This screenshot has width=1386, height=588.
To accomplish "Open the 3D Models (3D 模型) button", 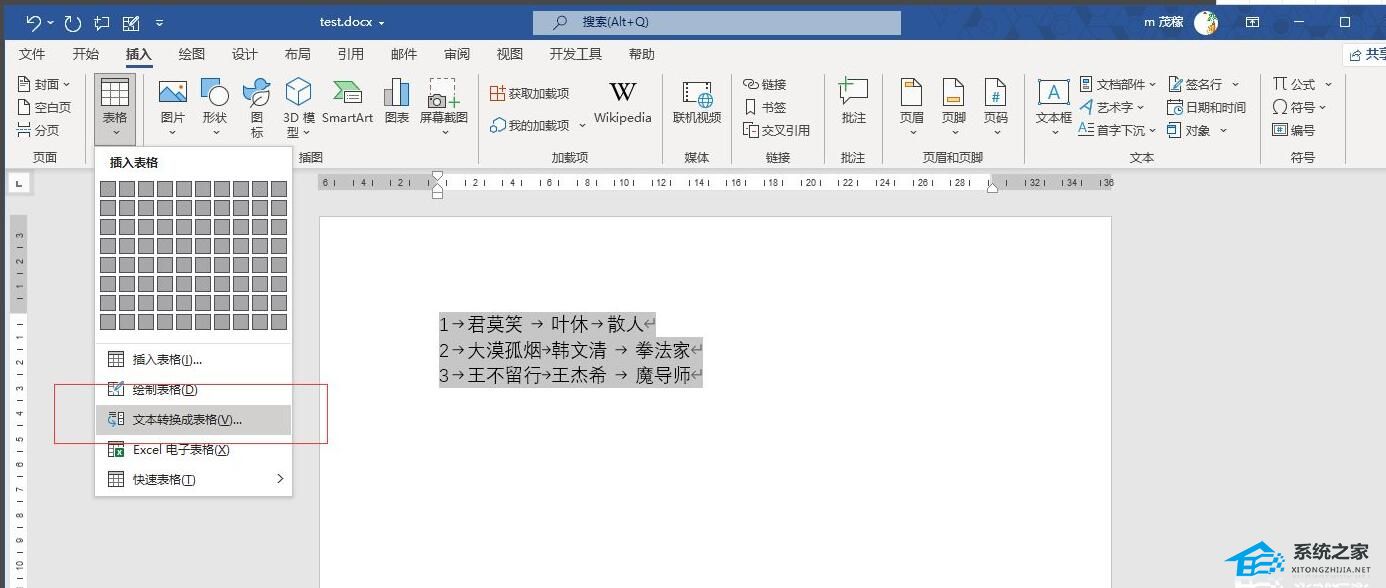I will coord(298,108).
